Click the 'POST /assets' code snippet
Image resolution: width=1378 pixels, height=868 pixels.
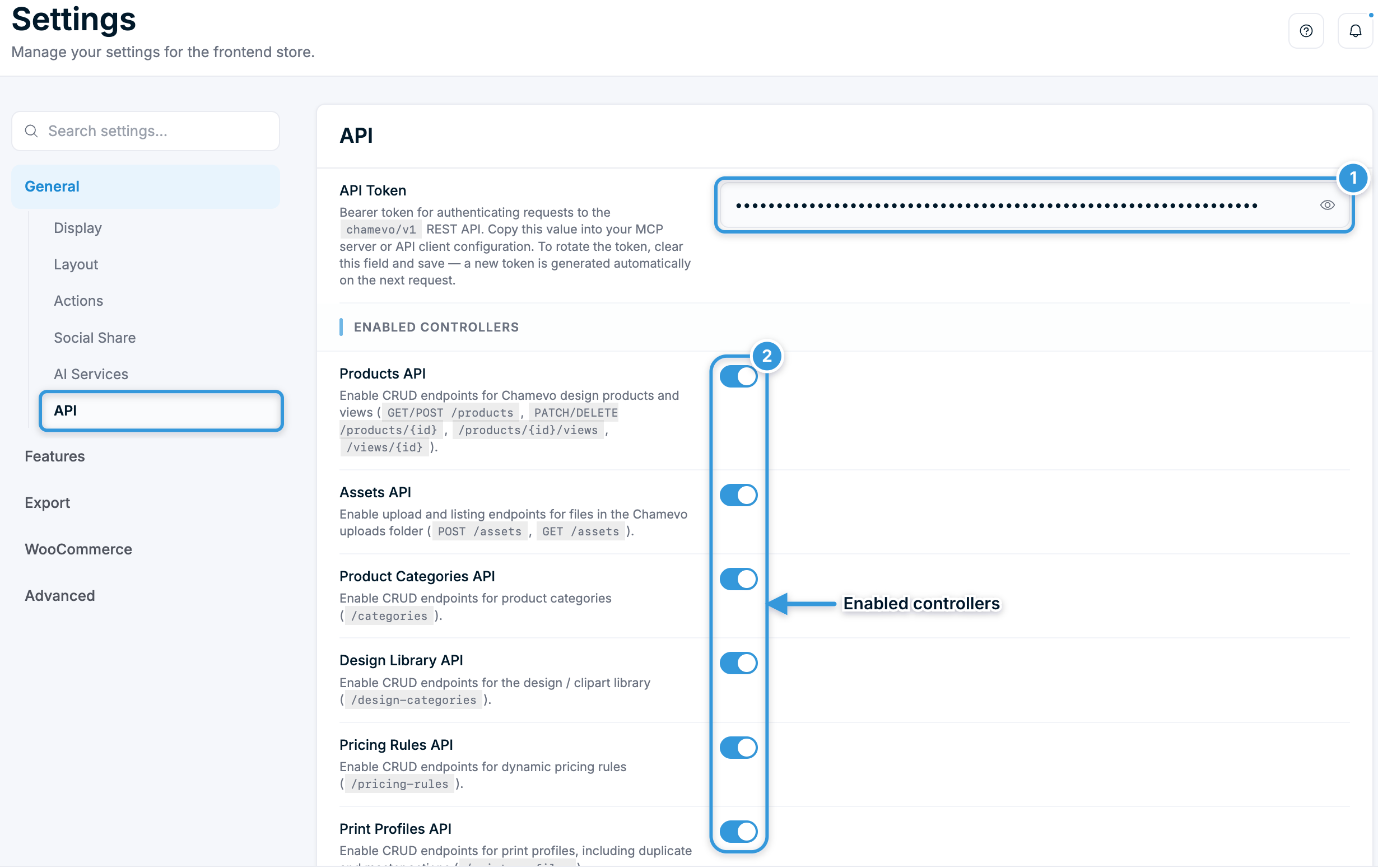click(x=479, y=531)
